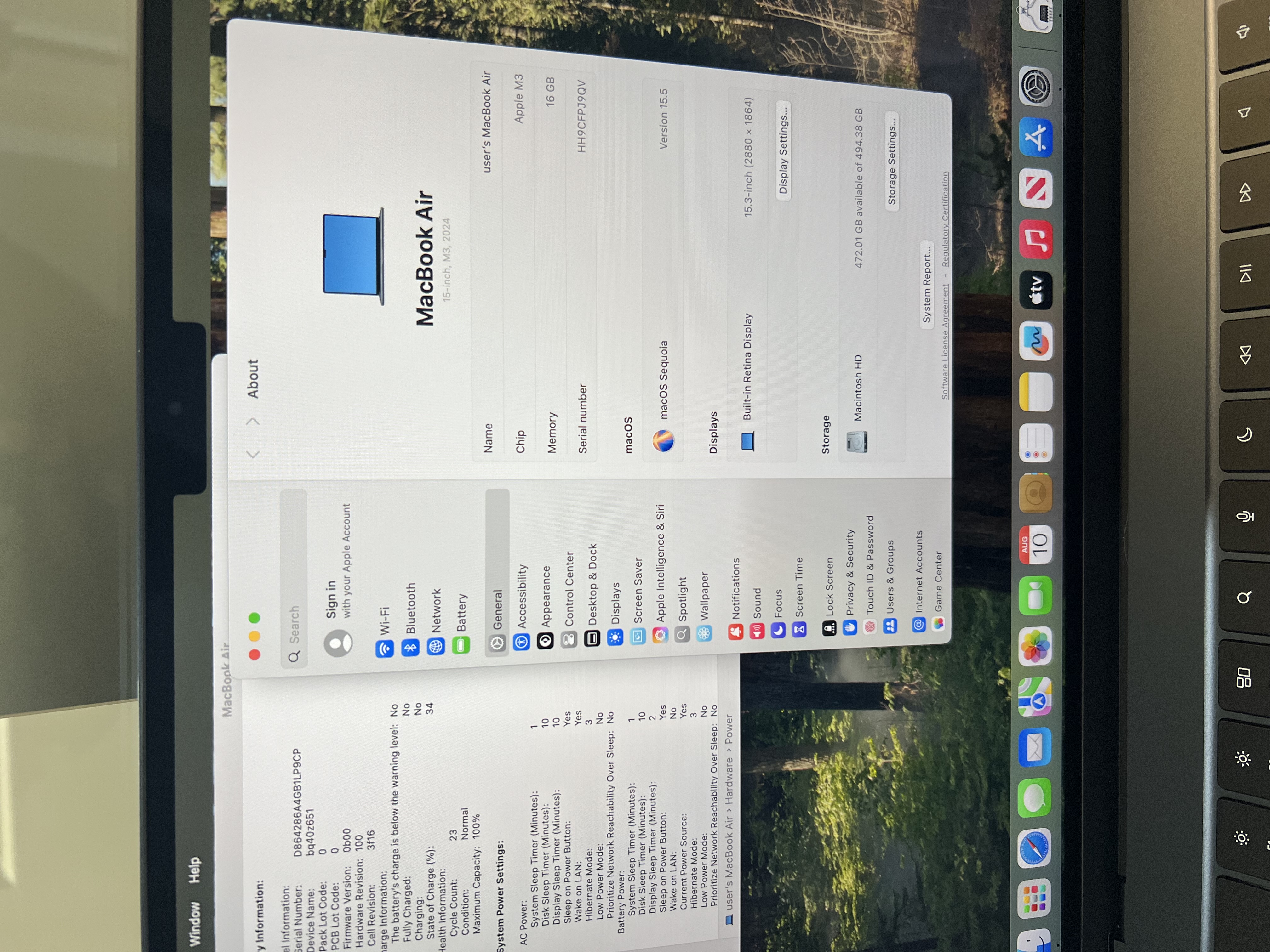This screenshot has height=952, width=1270.
Task: Open Touch ID & Password settings
Action: 870,574
